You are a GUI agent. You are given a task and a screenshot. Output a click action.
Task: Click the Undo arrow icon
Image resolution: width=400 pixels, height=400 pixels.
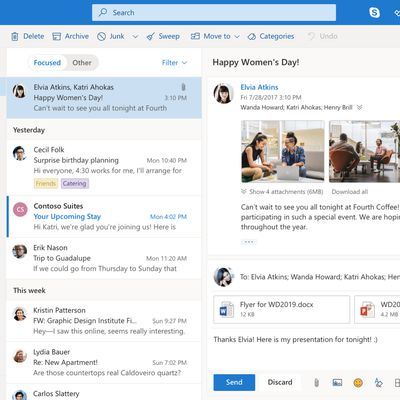(x=311, y=36)
